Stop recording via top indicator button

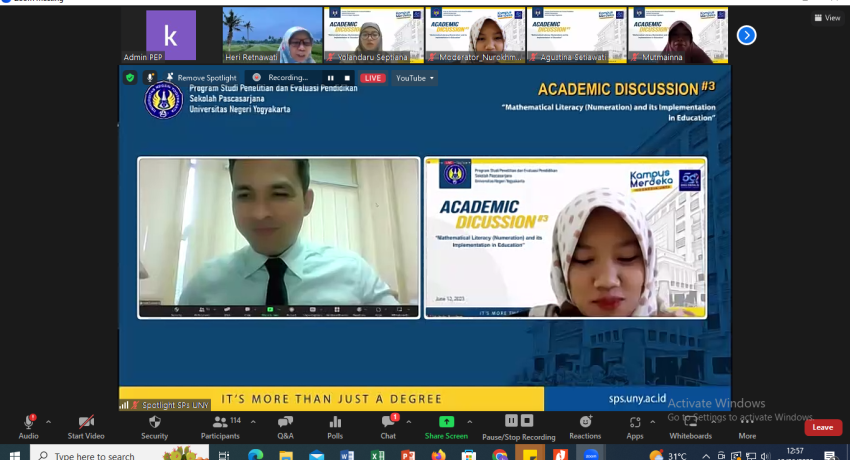pos(347,78)
